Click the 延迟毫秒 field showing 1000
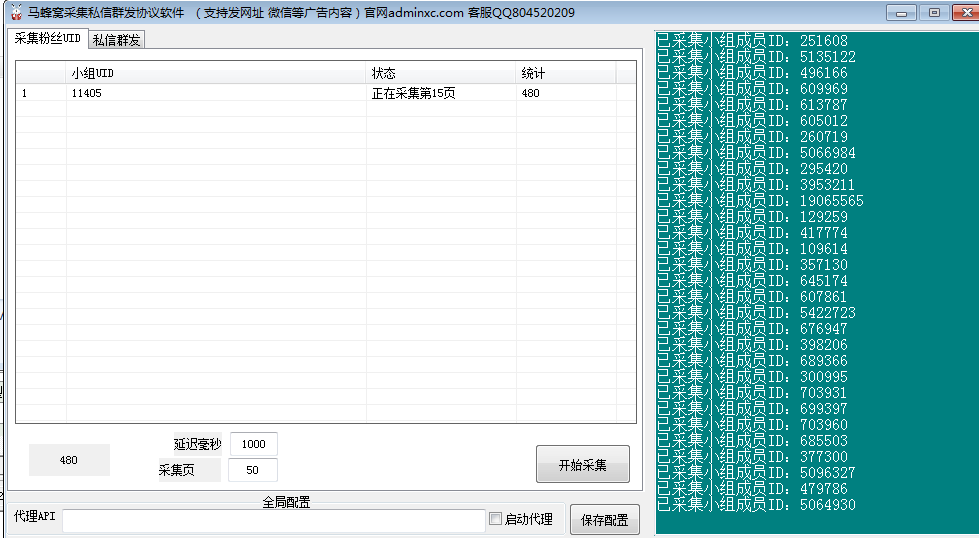This screenshot has height=538, width=979. [x=253, y=444]
